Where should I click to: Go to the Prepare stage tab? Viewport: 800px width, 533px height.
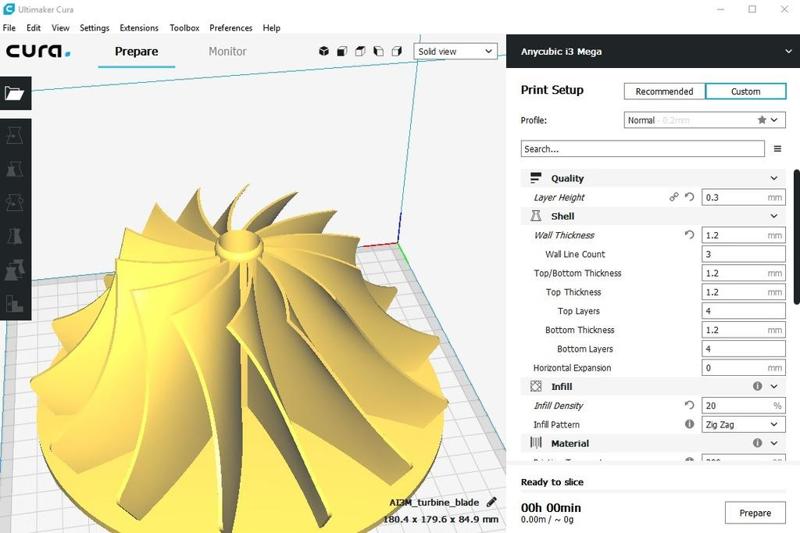pos(136,51)
